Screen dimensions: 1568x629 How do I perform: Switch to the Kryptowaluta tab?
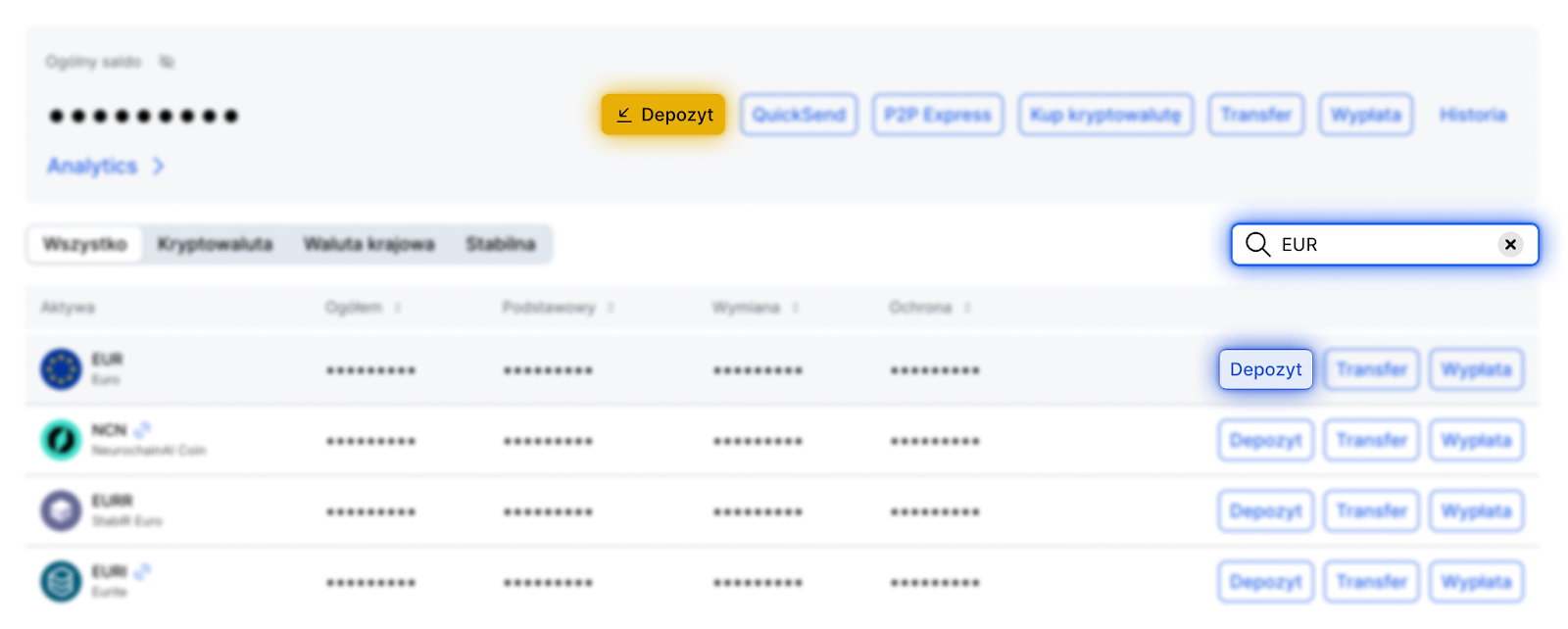(215, 244)
